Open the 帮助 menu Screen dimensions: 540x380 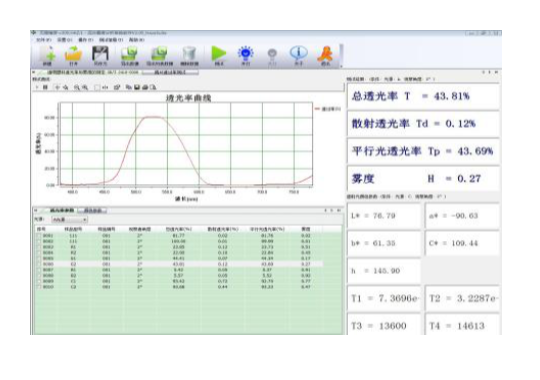(136, 40)
